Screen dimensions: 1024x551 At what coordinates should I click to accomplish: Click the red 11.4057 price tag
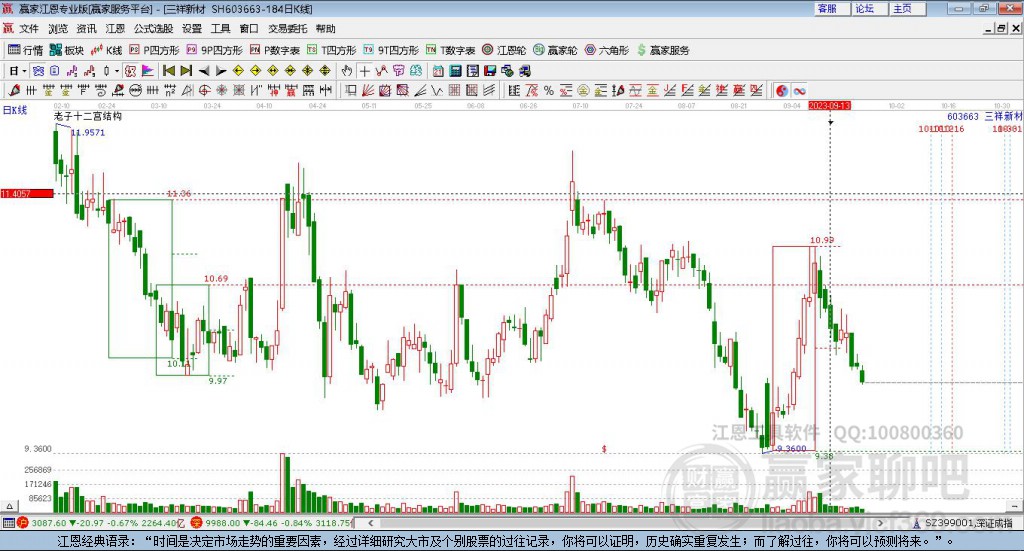click(x=27, y=193)
